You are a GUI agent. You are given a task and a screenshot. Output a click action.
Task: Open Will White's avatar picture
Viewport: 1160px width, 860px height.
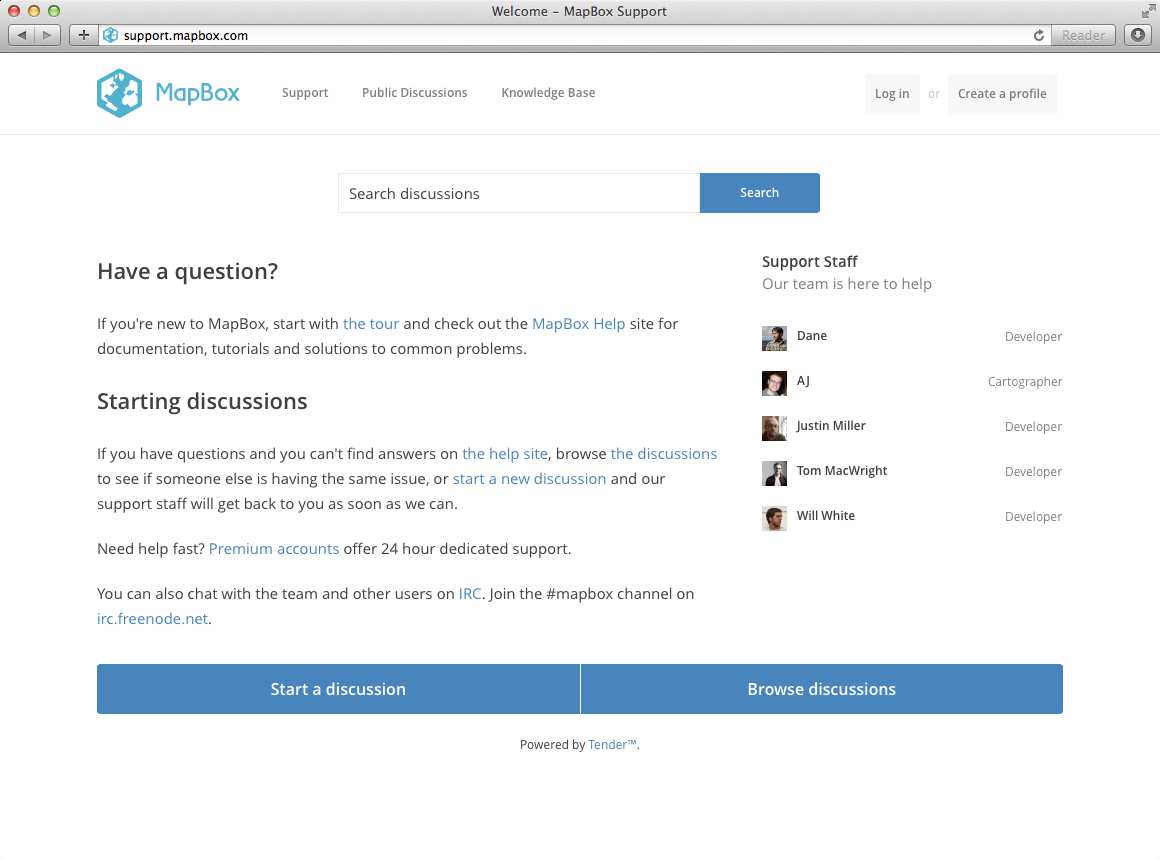pyautogui.click(x=774, y=518)
